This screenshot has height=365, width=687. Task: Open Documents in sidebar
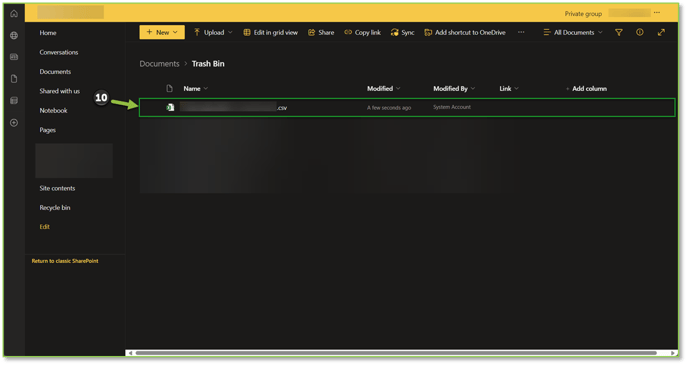55,72
